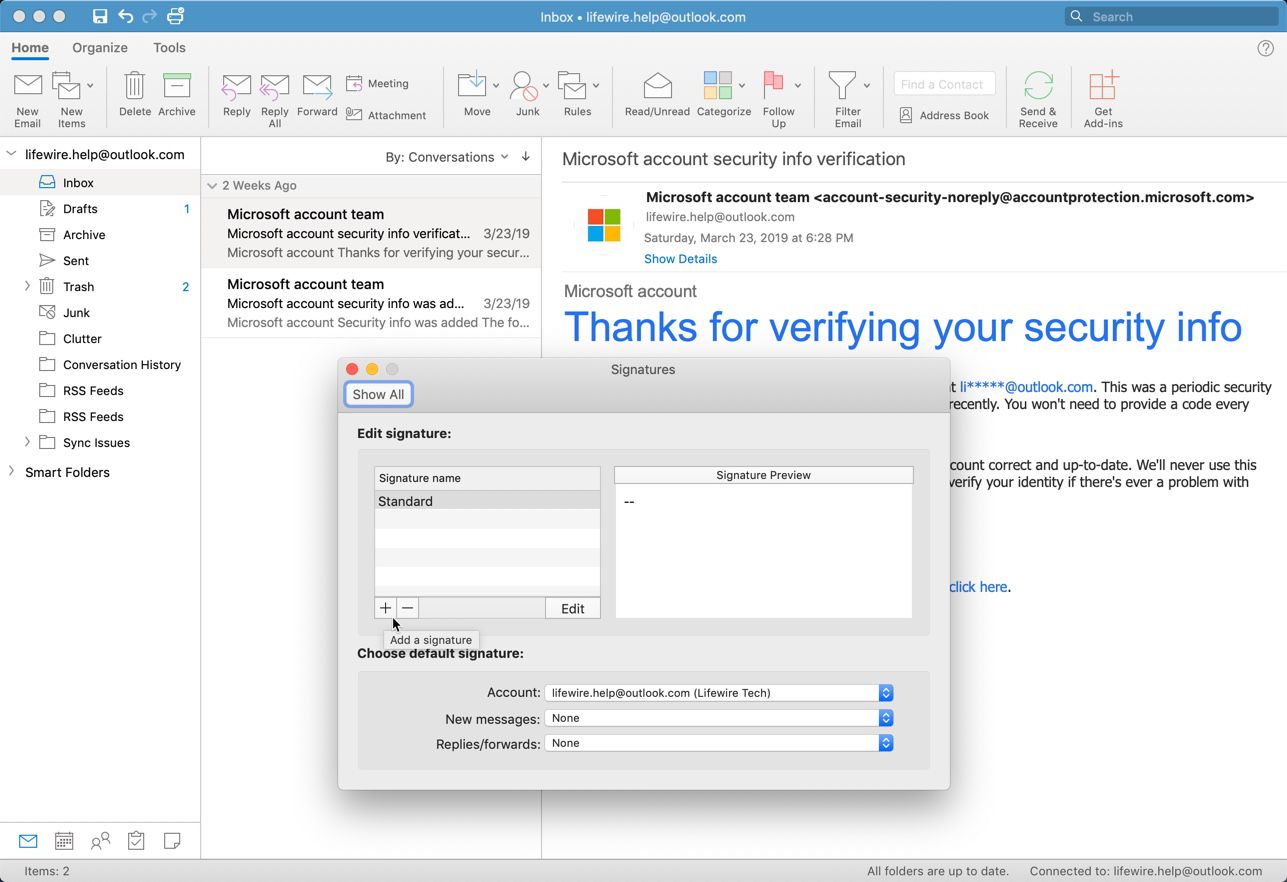1287x882 pixels.
Task: Collapse the 2 Weeks Ago group
Action: click(x=212, y=186)
